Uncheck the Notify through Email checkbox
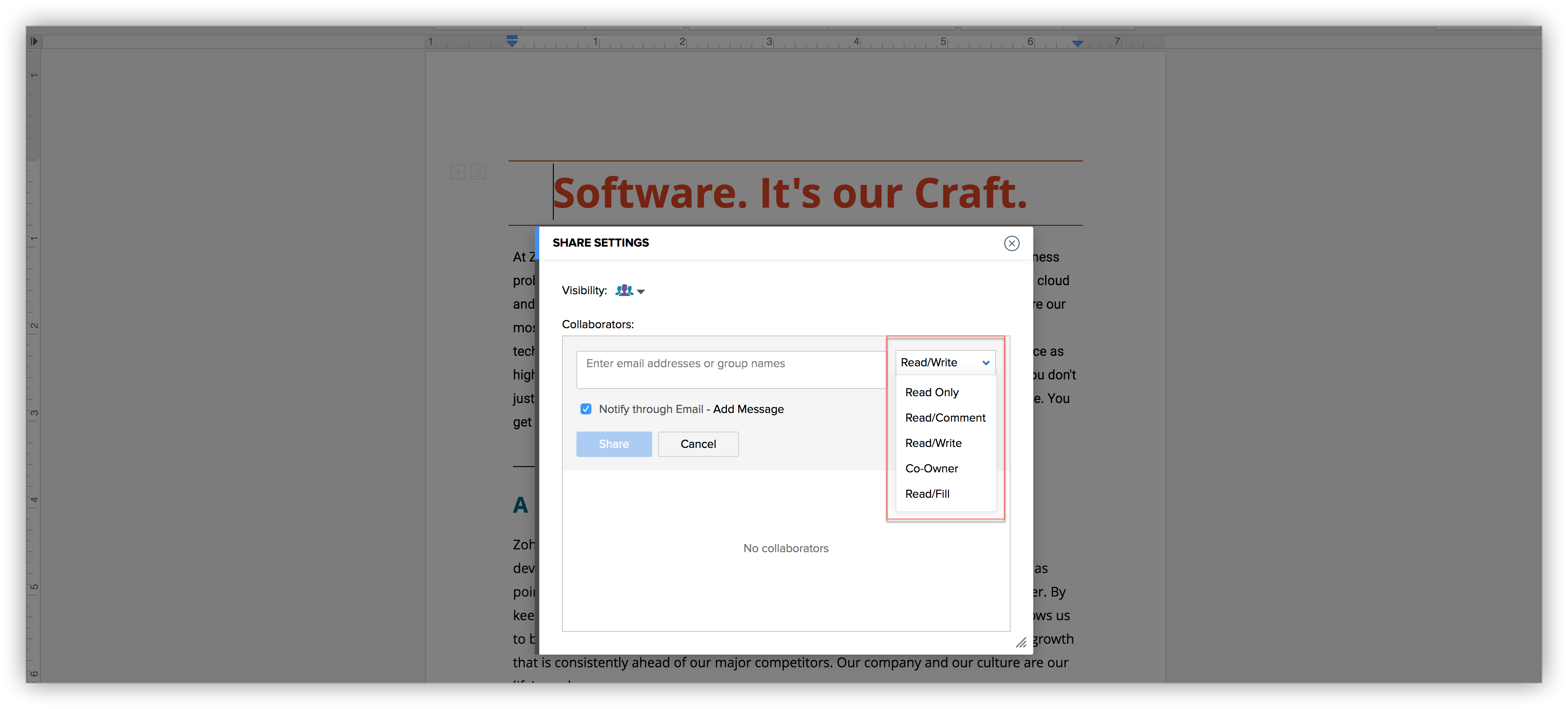This screenshot has width=1568, height=709. coord(586,409)
